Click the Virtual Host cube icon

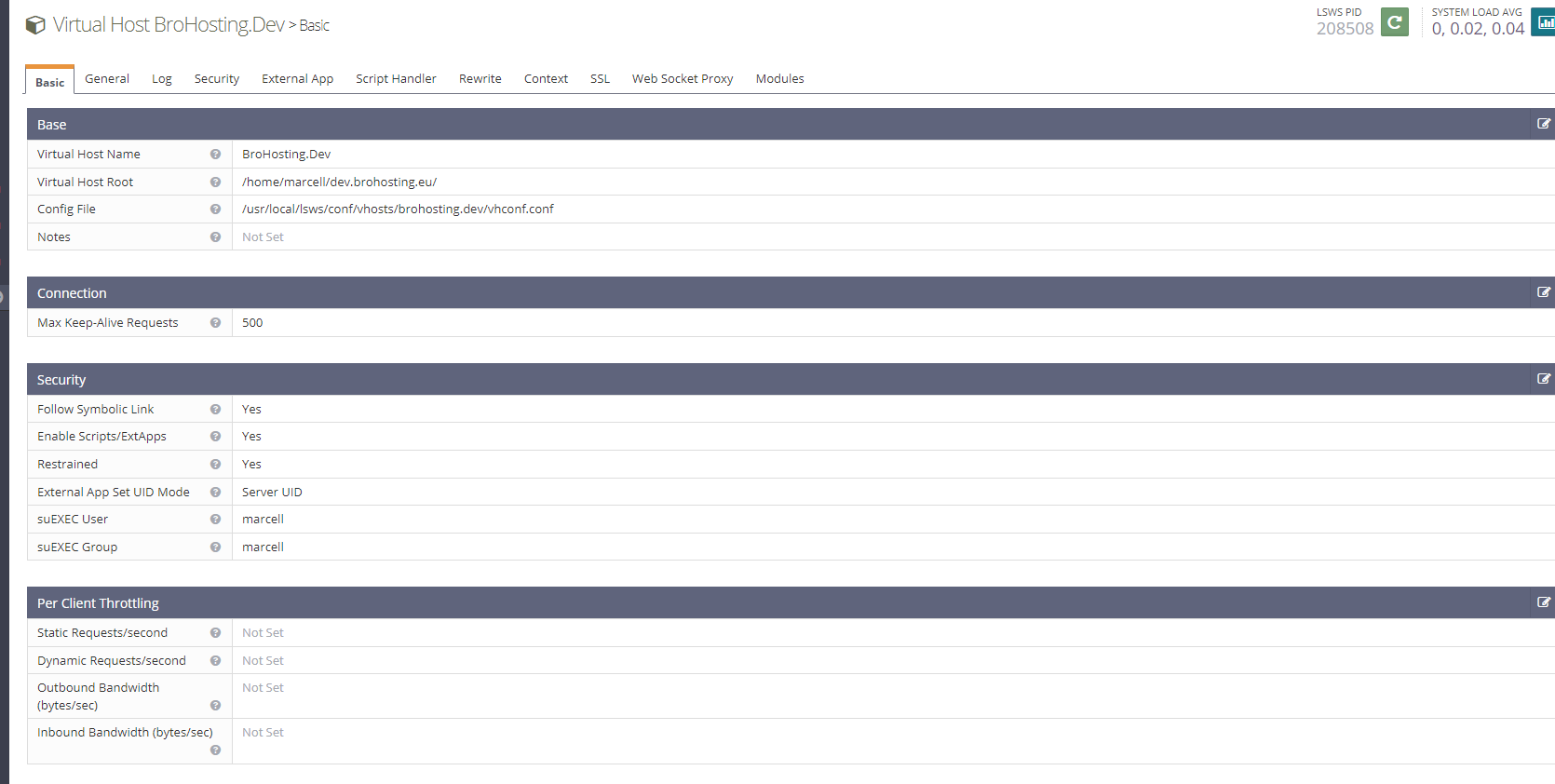click(35, 25)
